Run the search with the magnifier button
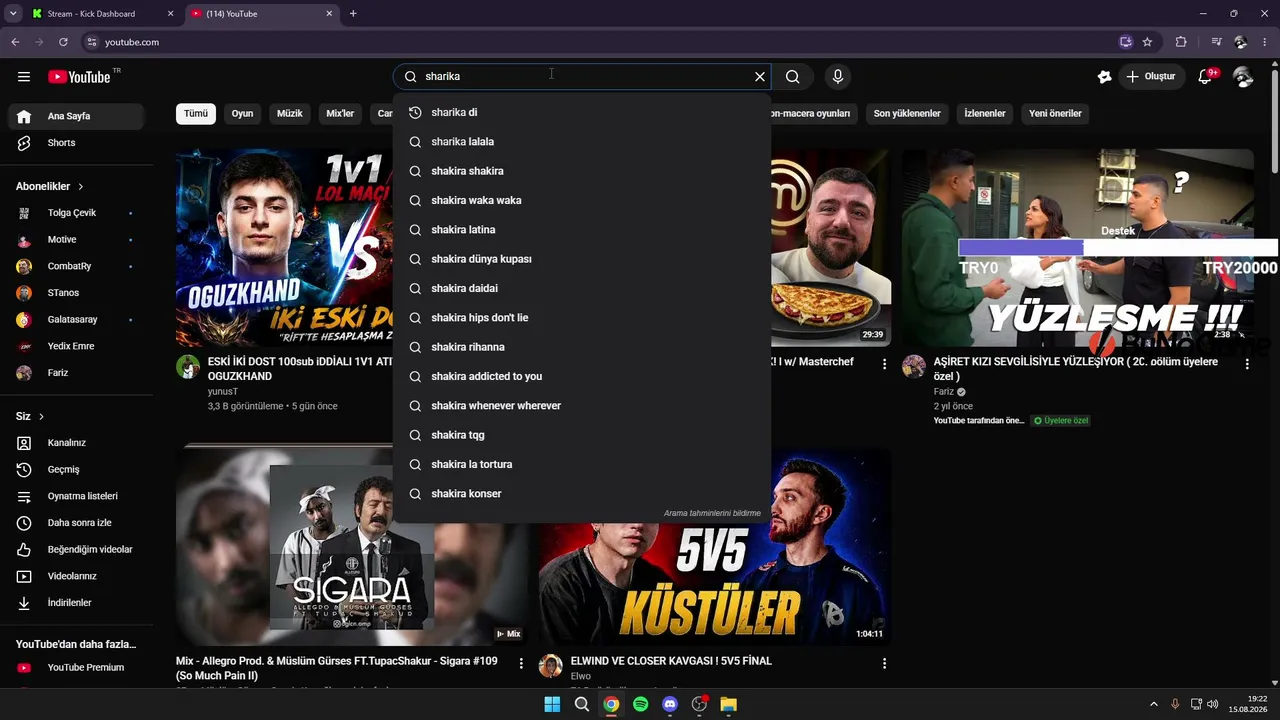1280x720 pixels. pyautogui.click(x=793, y=77)
